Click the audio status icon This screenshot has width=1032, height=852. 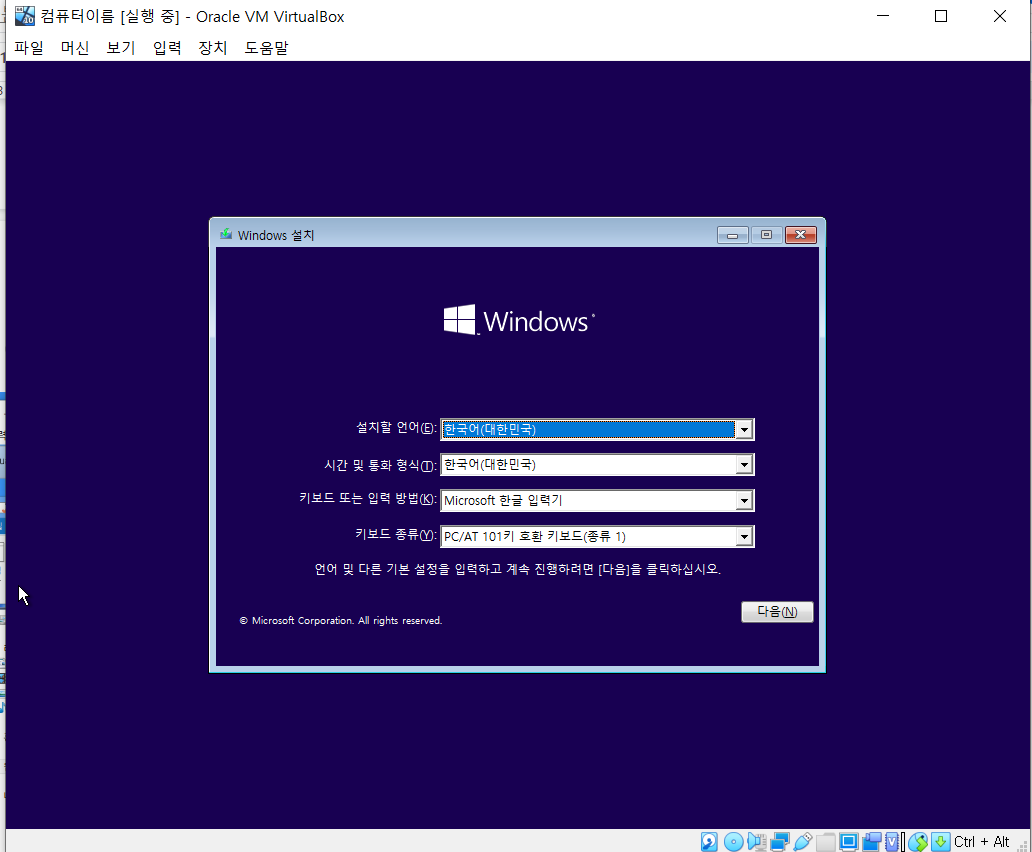pyautogui.click(x=757, y=841)
